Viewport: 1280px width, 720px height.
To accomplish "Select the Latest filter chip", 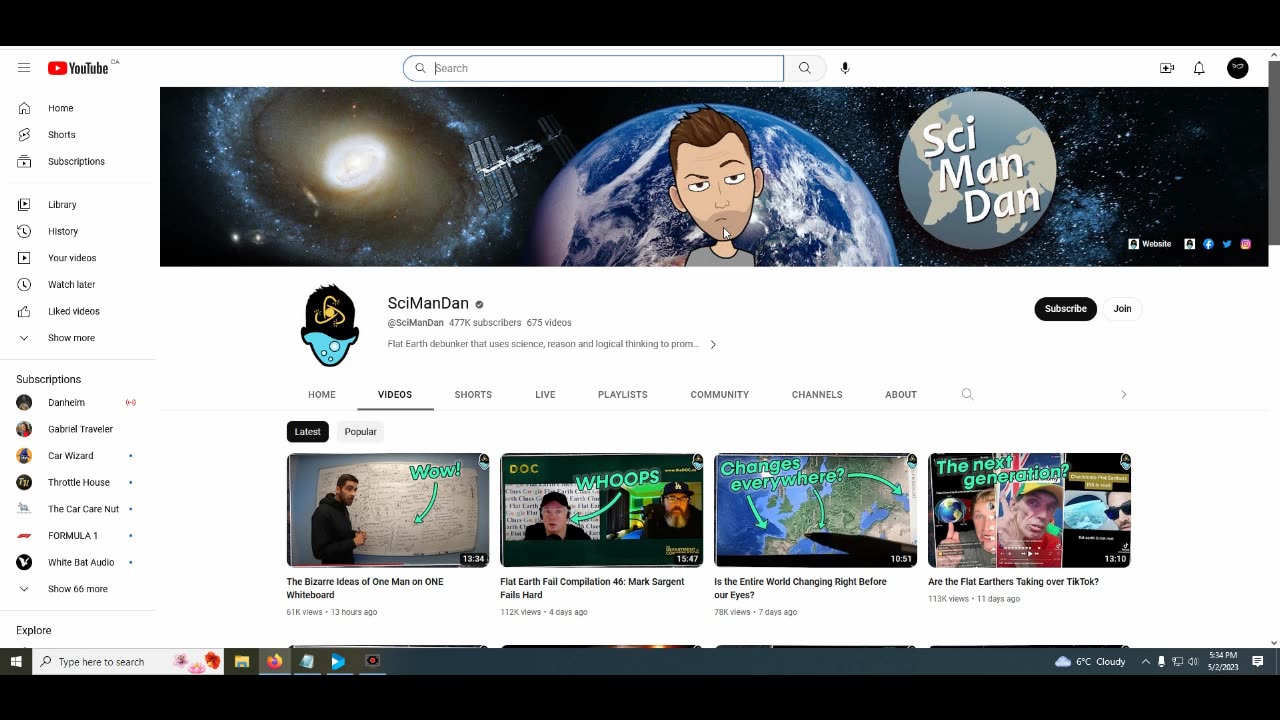I will pos(307,432).
